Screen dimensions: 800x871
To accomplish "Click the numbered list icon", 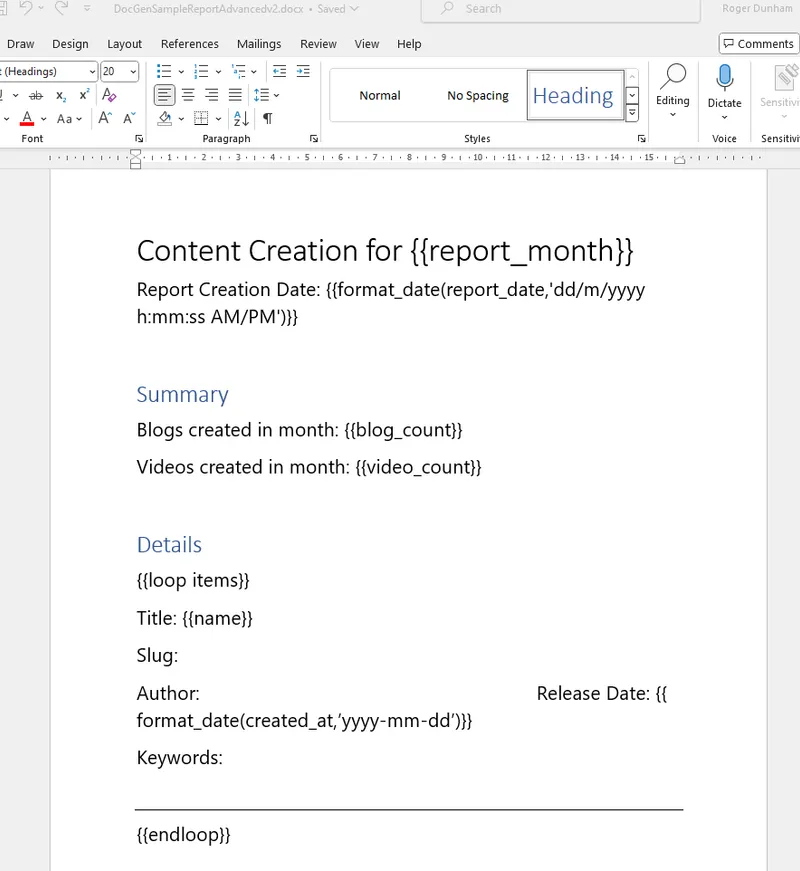I will (x=201, y=71).
